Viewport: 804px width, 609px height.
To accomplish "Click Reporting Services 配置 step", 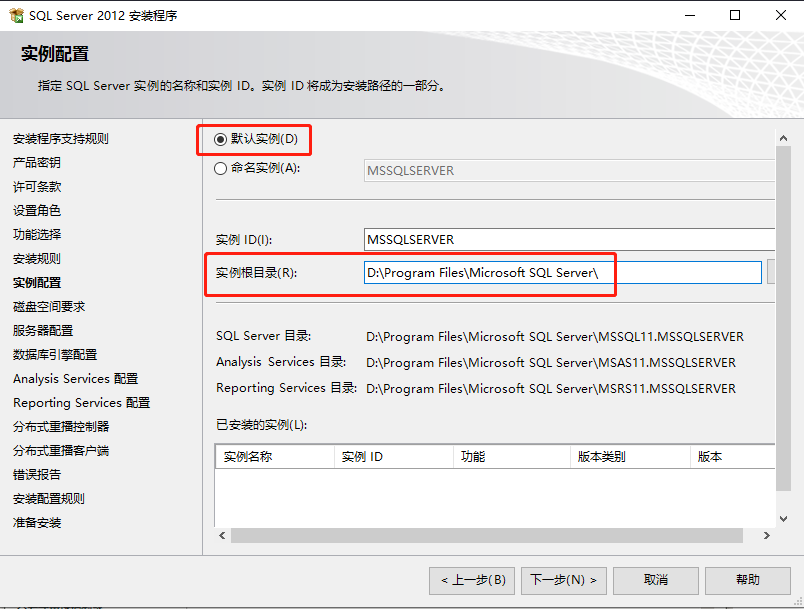I will click(x=82, y=403).
